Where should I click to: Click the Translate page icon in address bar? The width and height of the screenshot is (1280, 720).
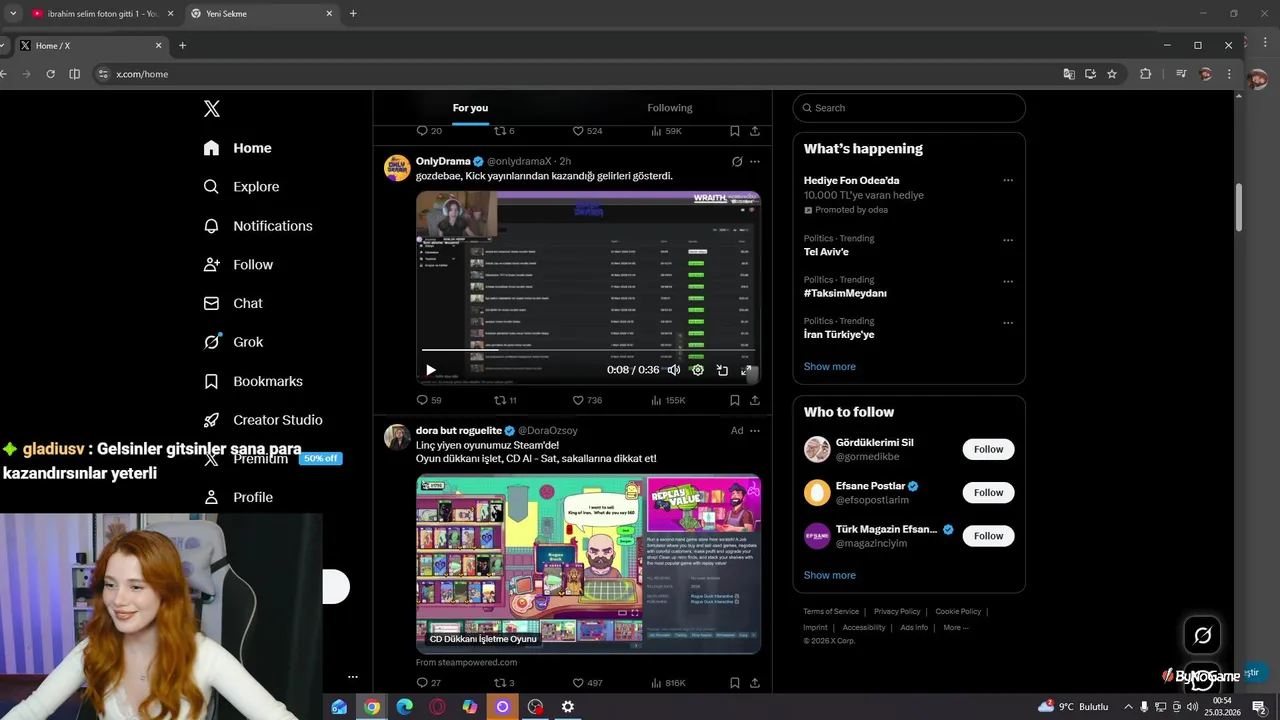click(1069, 74)
